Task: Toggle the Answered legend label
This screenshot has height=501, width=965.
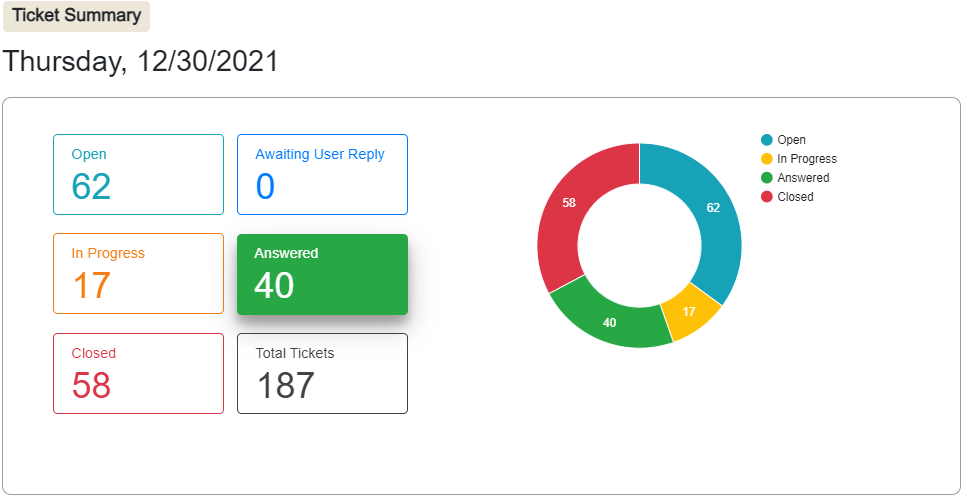Action: [803, 178]
